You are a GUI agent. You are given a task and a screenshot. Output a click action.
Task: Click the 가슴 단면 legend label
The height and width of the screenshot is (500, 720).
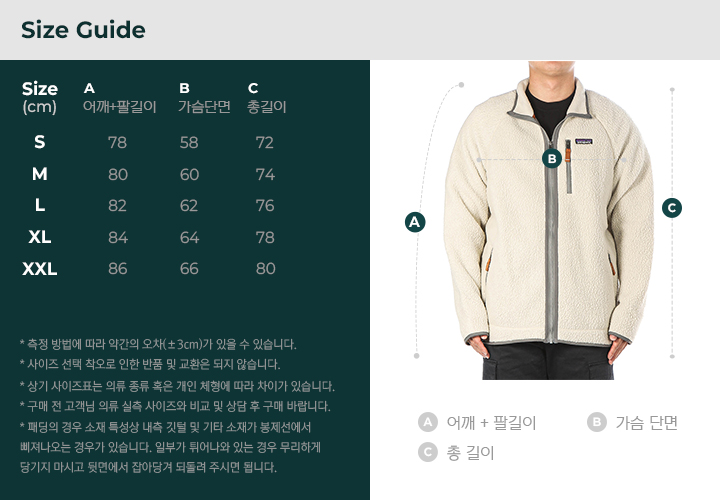click(x=647, y=422)
